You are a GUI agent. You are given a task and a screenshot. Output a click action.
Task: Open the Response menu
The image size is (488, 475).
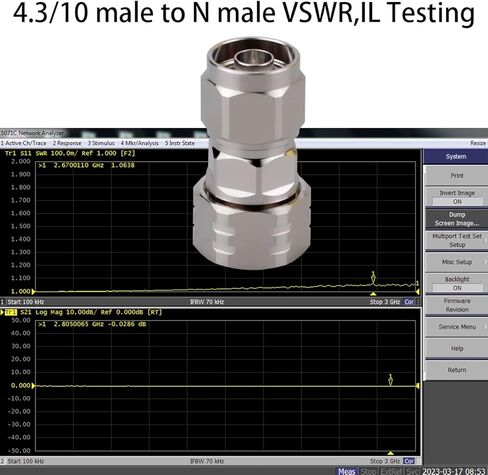[x=67, y=143]
